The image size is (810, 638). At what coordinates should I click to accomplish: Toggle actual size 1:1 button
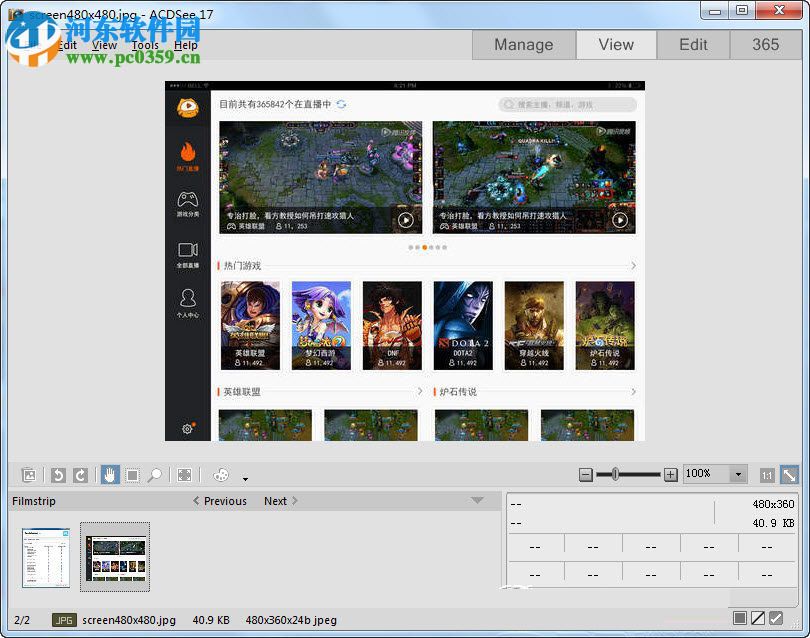[x=767, y=475]
